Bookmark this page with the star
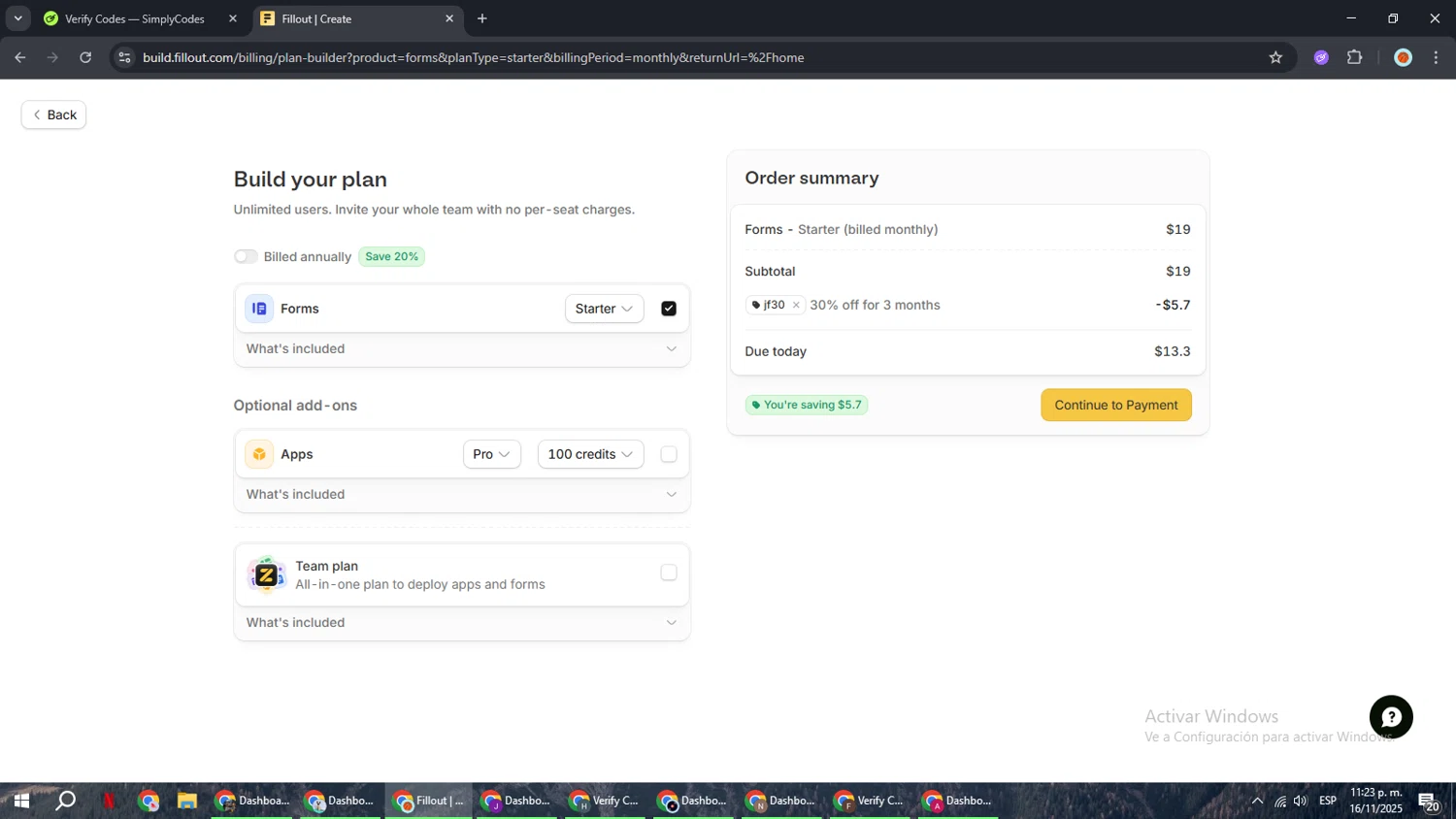Viewport: 1456px width, 819px height. click(1275, 57)
